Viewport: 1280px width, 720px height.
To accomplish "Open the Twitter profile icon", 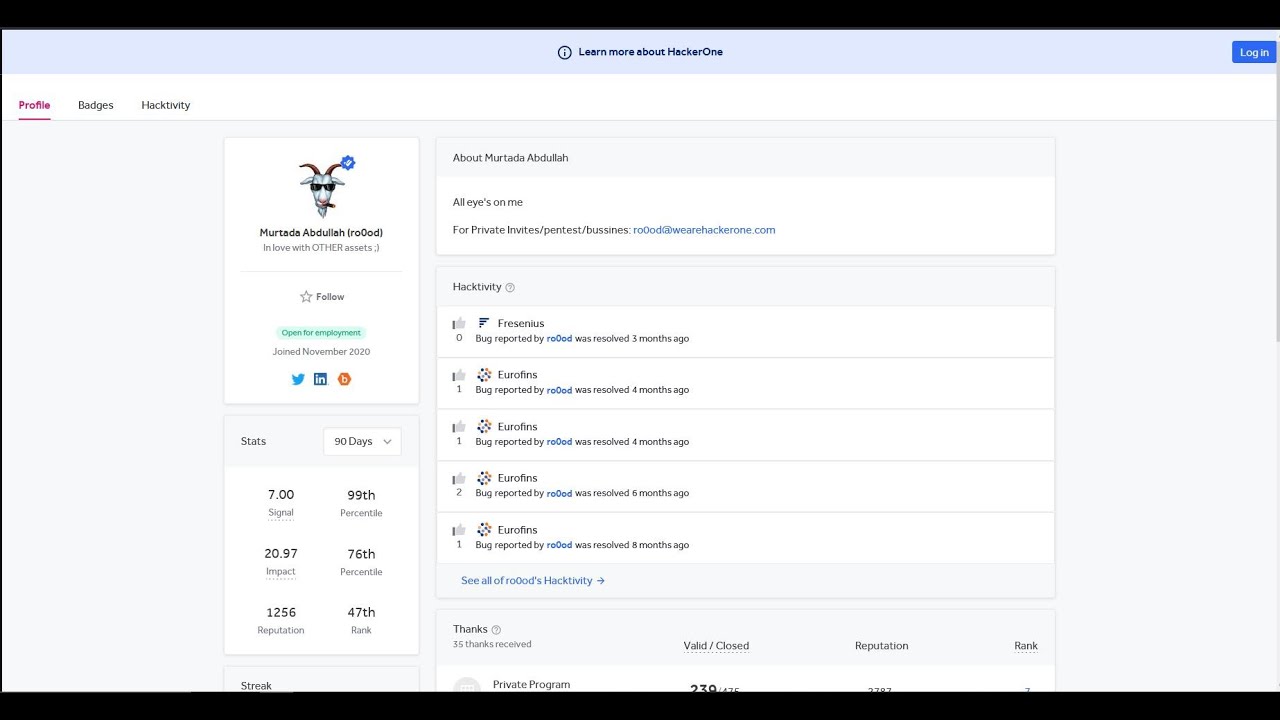I will coord(298,379).
